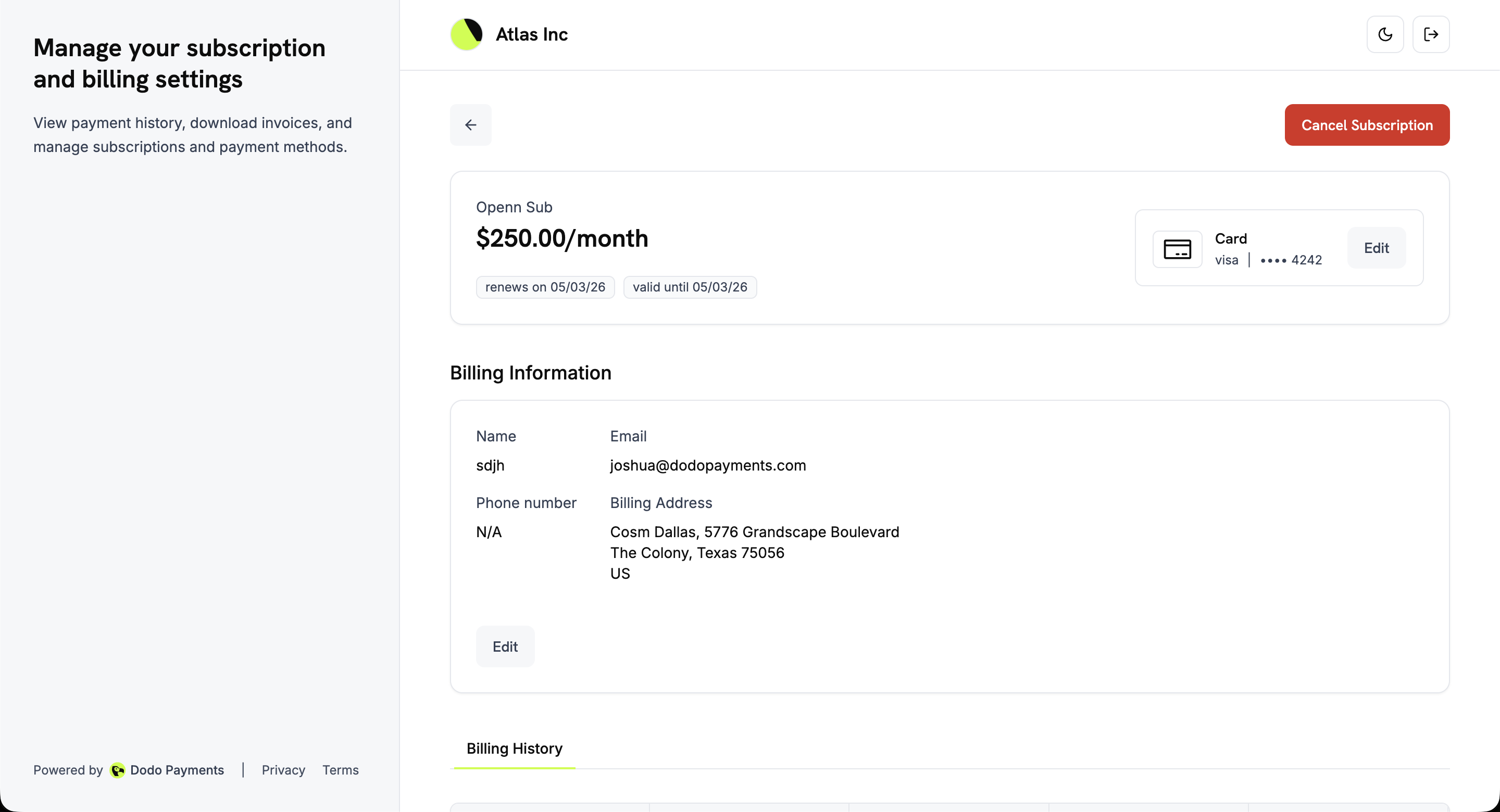1500x812 pixels.
Task: Log out using the top-right exit icon
Action: (x=1431, y=34)
